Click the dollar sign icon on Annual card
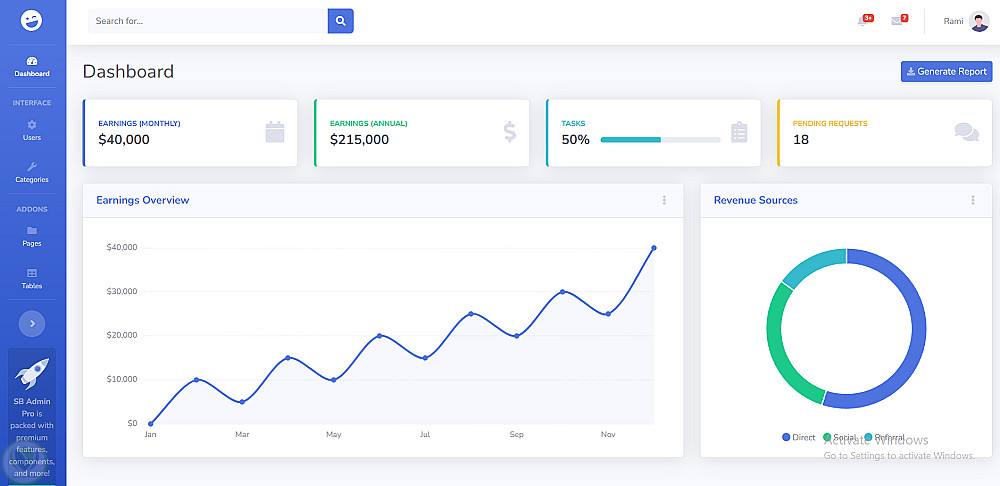The image size is (1000, 486). coord(510,132)
